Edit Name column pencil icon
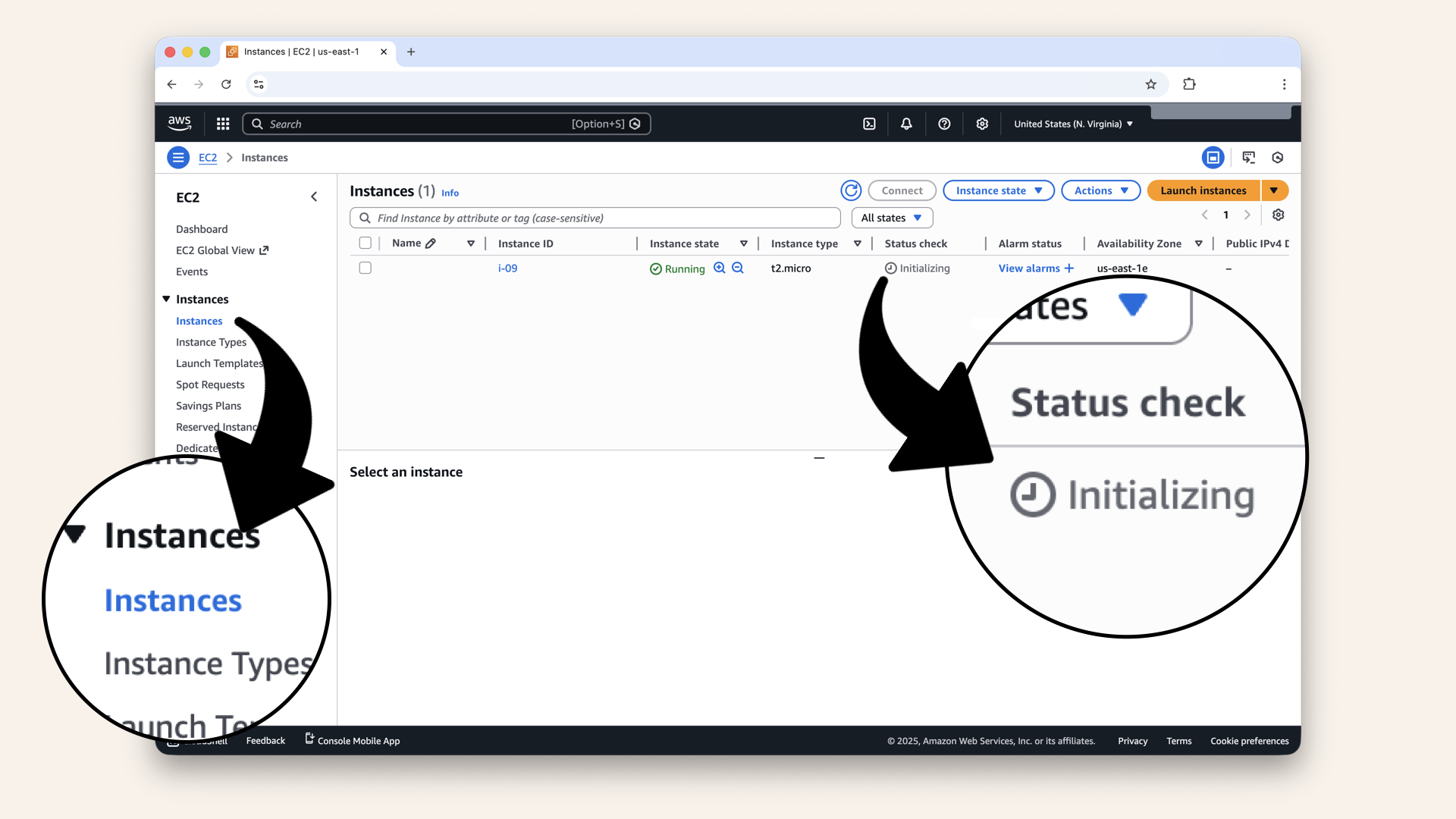The image size is (1456, 819). pyautogui.click(x=431, y=243)
